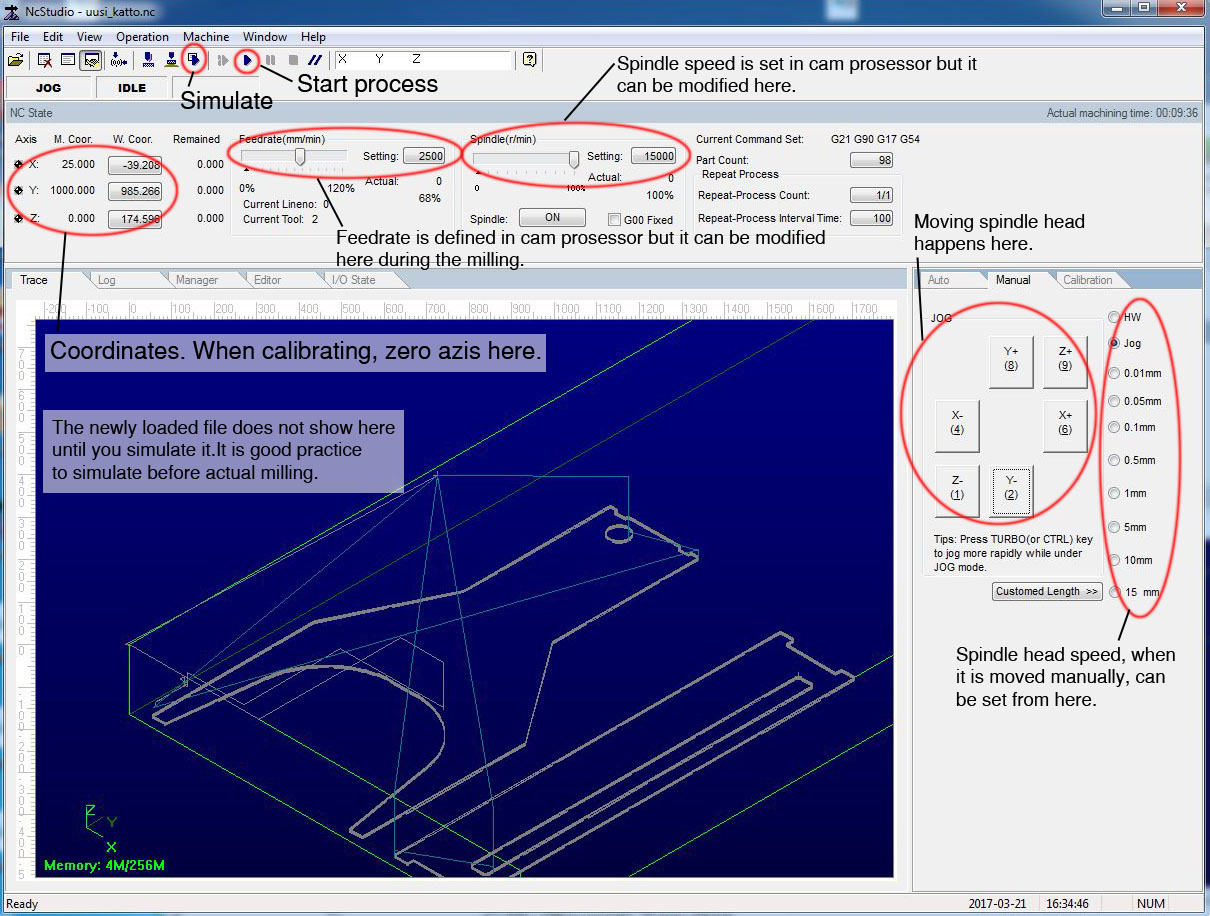Click the second tool calibration toolbar icon

point(171,60)
